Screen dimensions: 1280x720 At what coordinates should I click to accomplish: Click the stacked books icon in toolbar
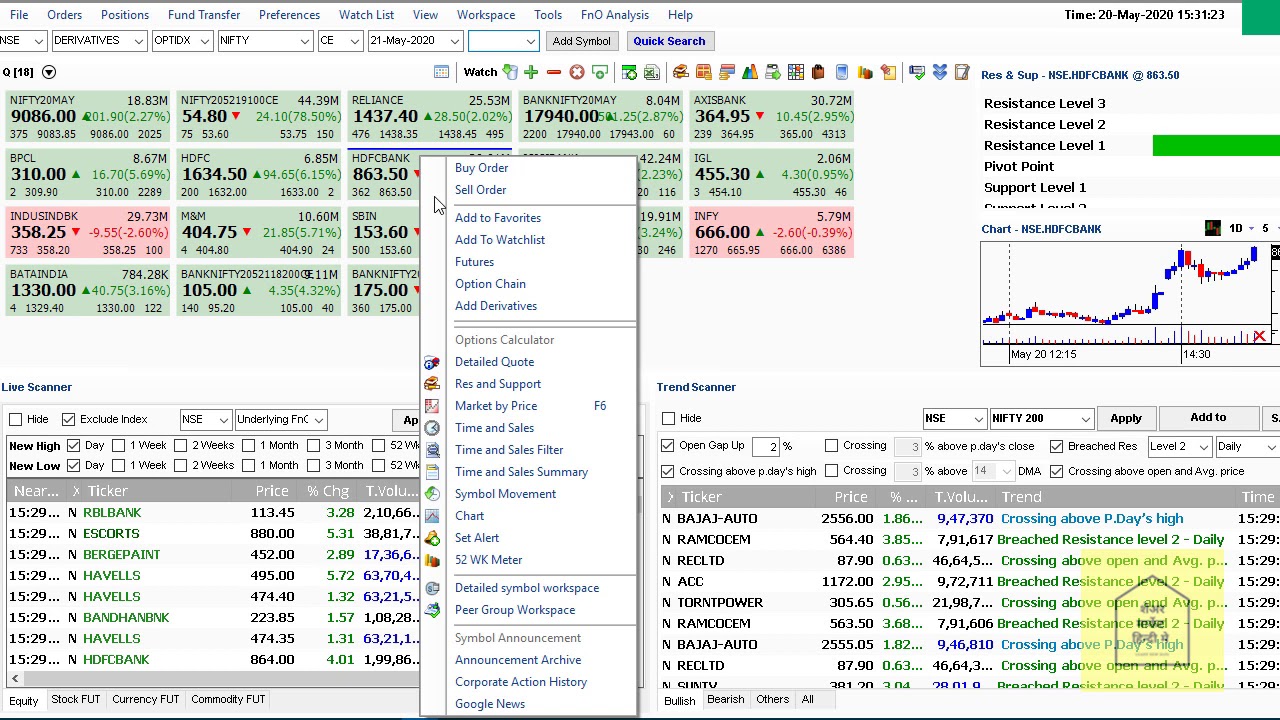(681, 72)
